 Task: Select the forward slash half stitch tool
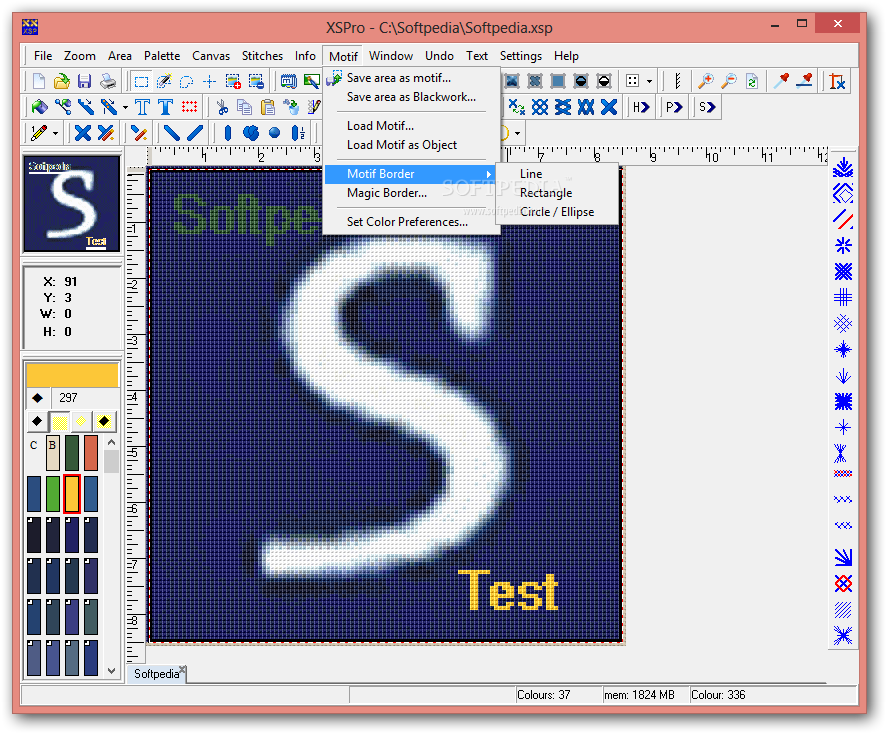click(x=195, y=133)
